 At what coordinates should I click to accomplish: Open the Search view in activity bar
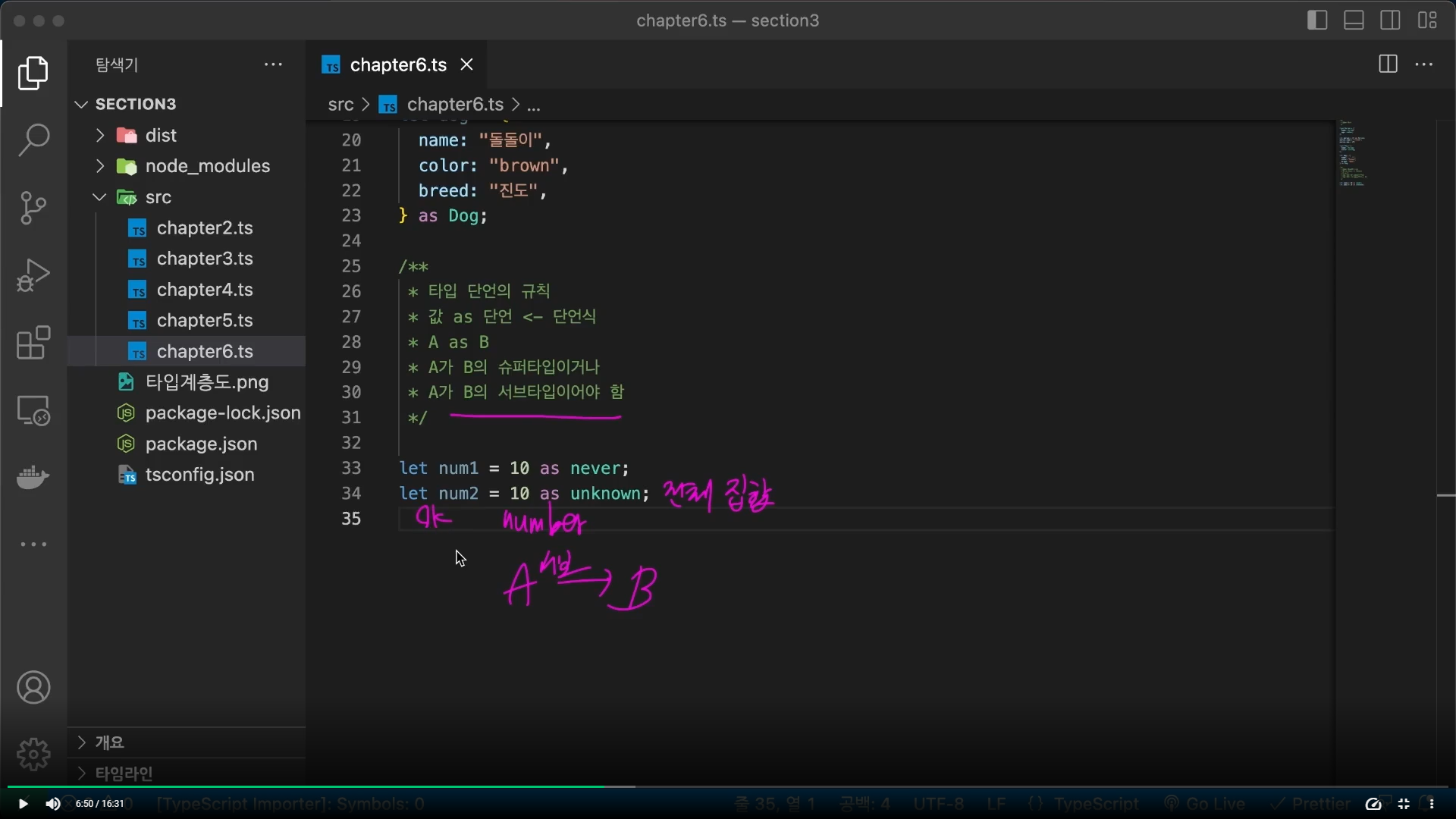[x=33, y=140]
